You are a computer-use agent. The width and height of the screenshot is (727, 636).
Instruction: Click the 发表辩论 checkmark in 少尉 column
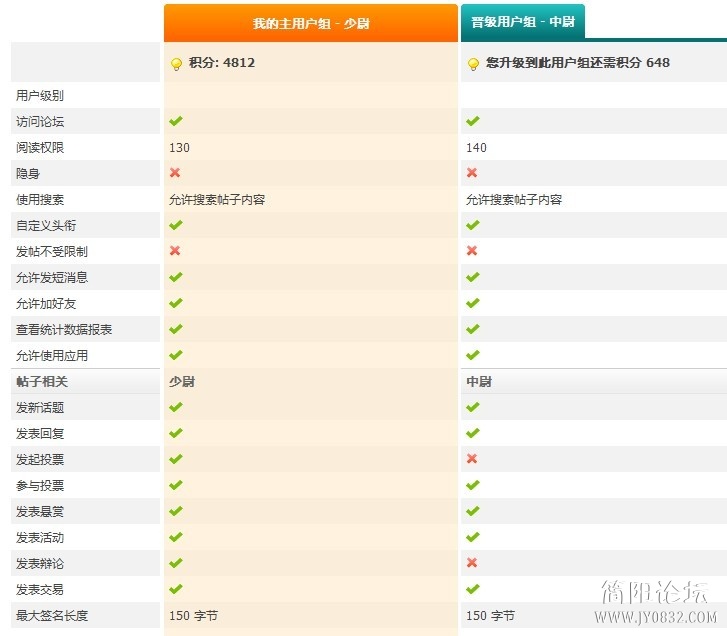click(x=176, y=563)
